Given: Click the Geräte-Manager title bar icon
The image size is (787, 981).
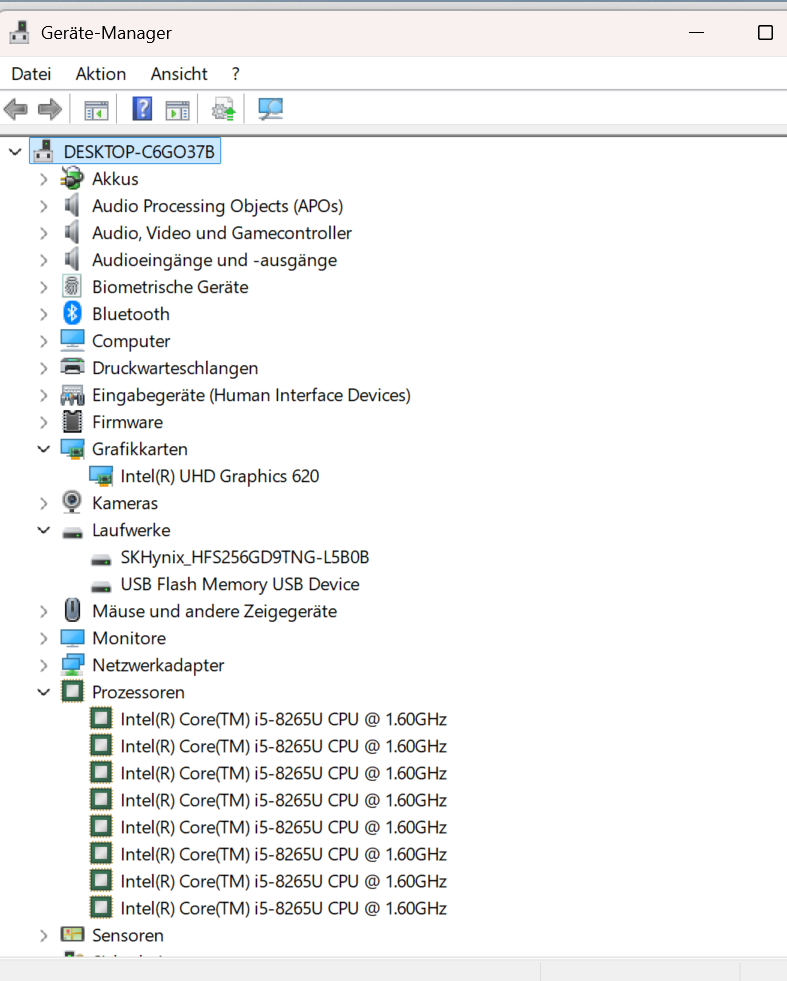Looking at the screenshot, I should [x=19, y=33].
